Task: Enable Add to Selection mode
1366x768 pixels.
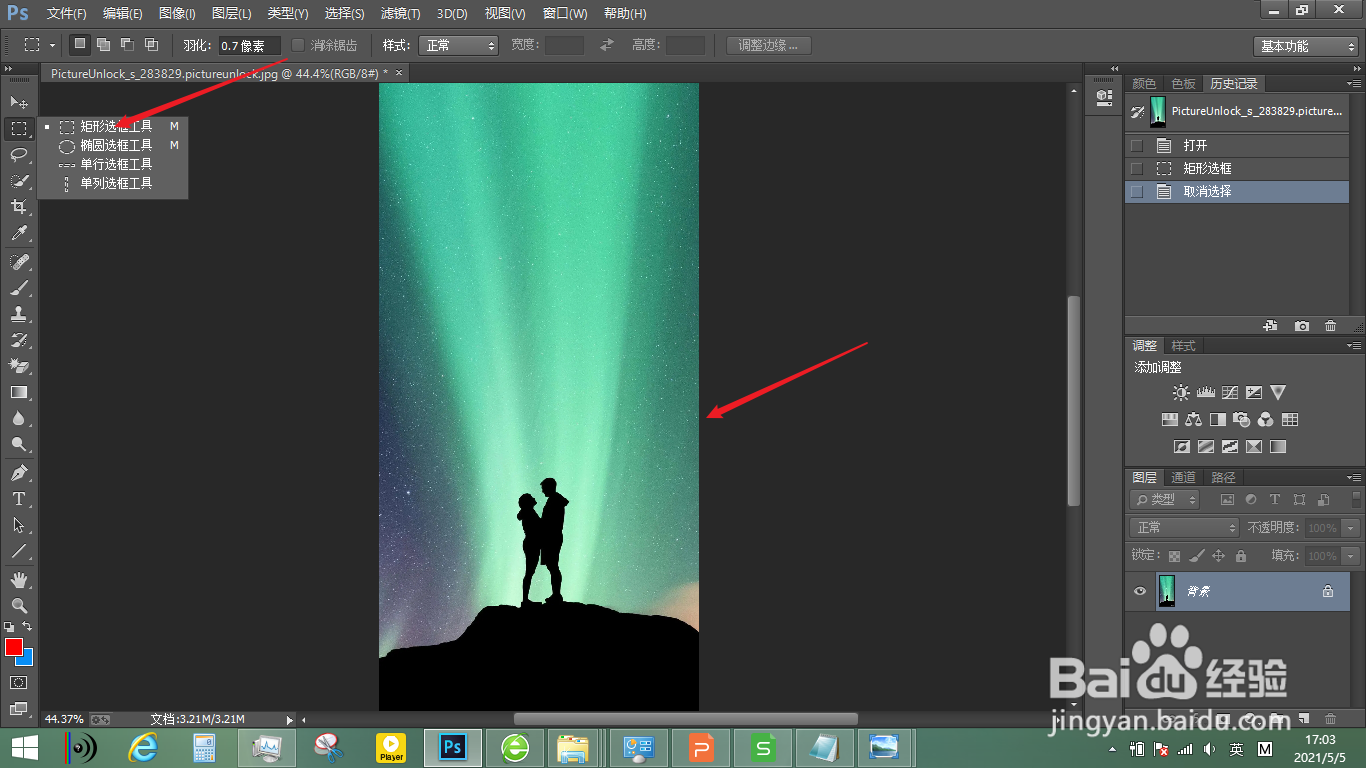Action: (x=104, y=45)
